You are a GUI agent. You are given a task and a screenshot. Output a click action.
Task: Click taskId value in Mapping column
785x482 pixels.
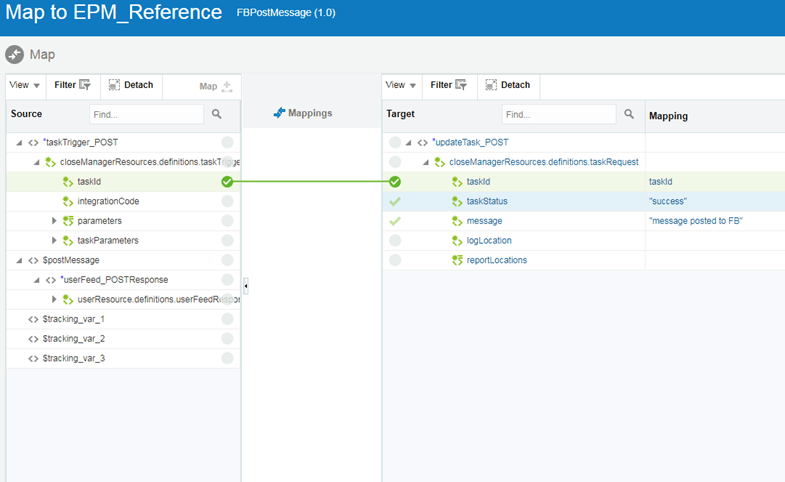660,182
